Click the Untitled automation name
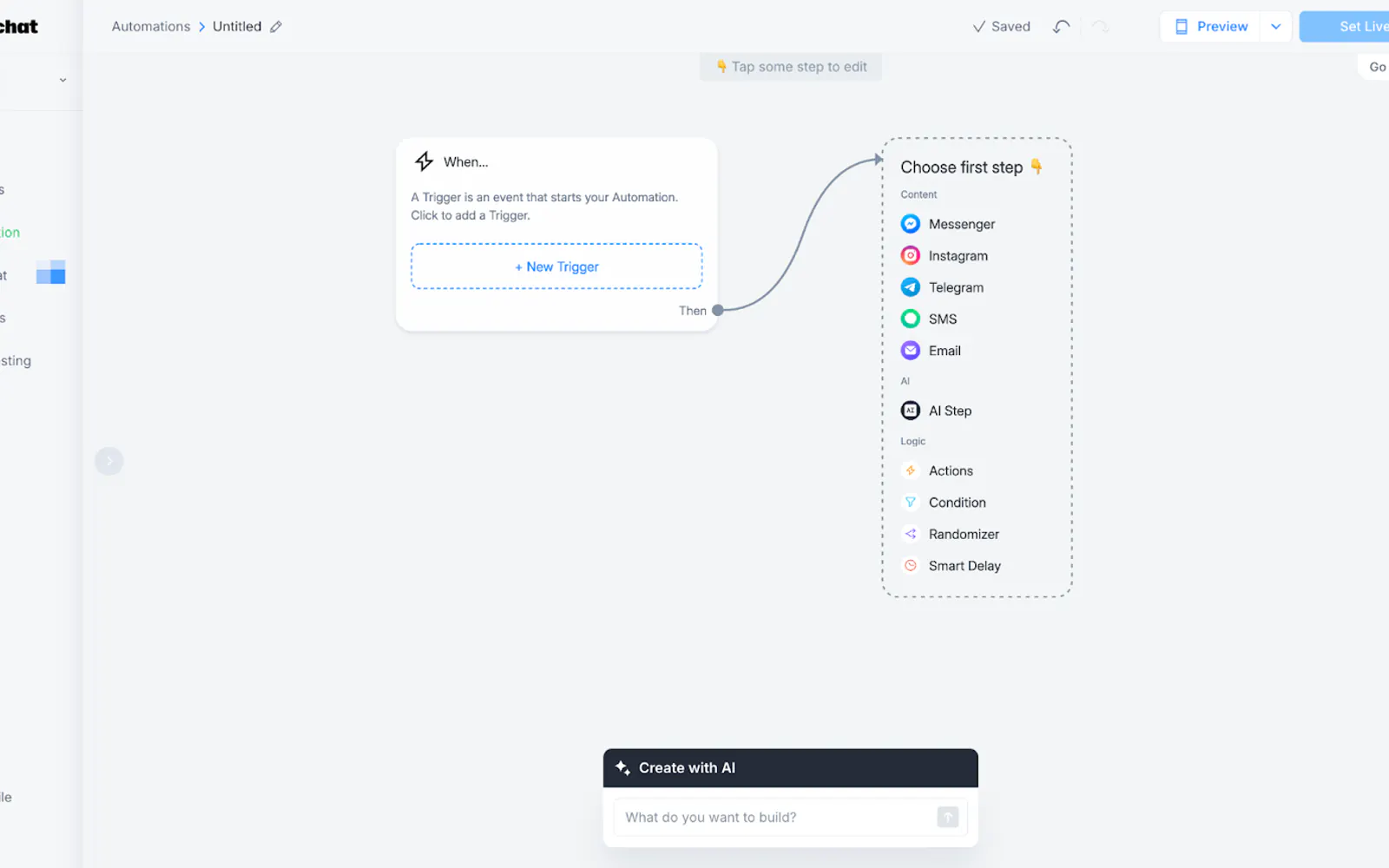 point(237,27)
